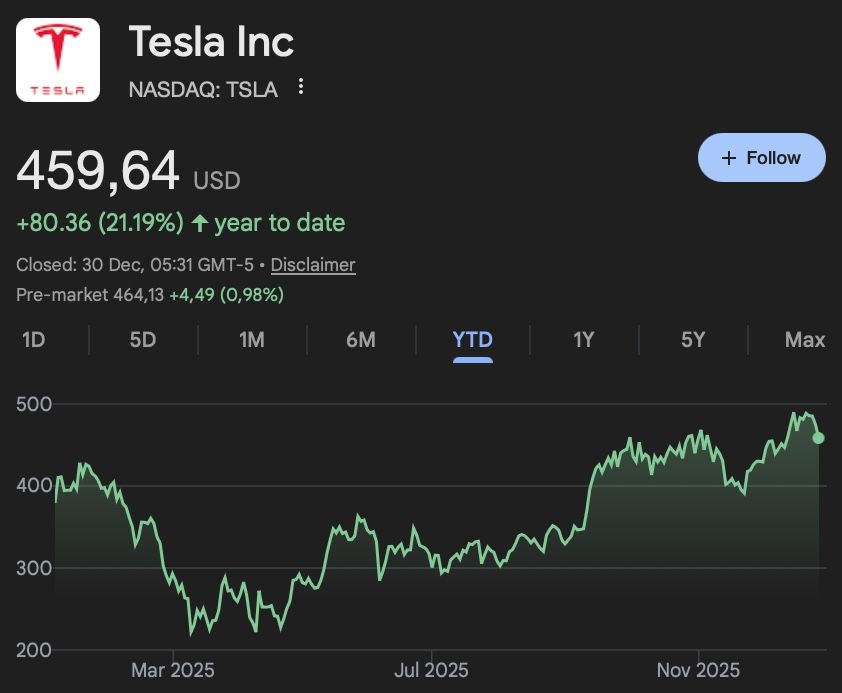Switch chart to 5D view
The image size is (842, 693).
coord(142,340)
